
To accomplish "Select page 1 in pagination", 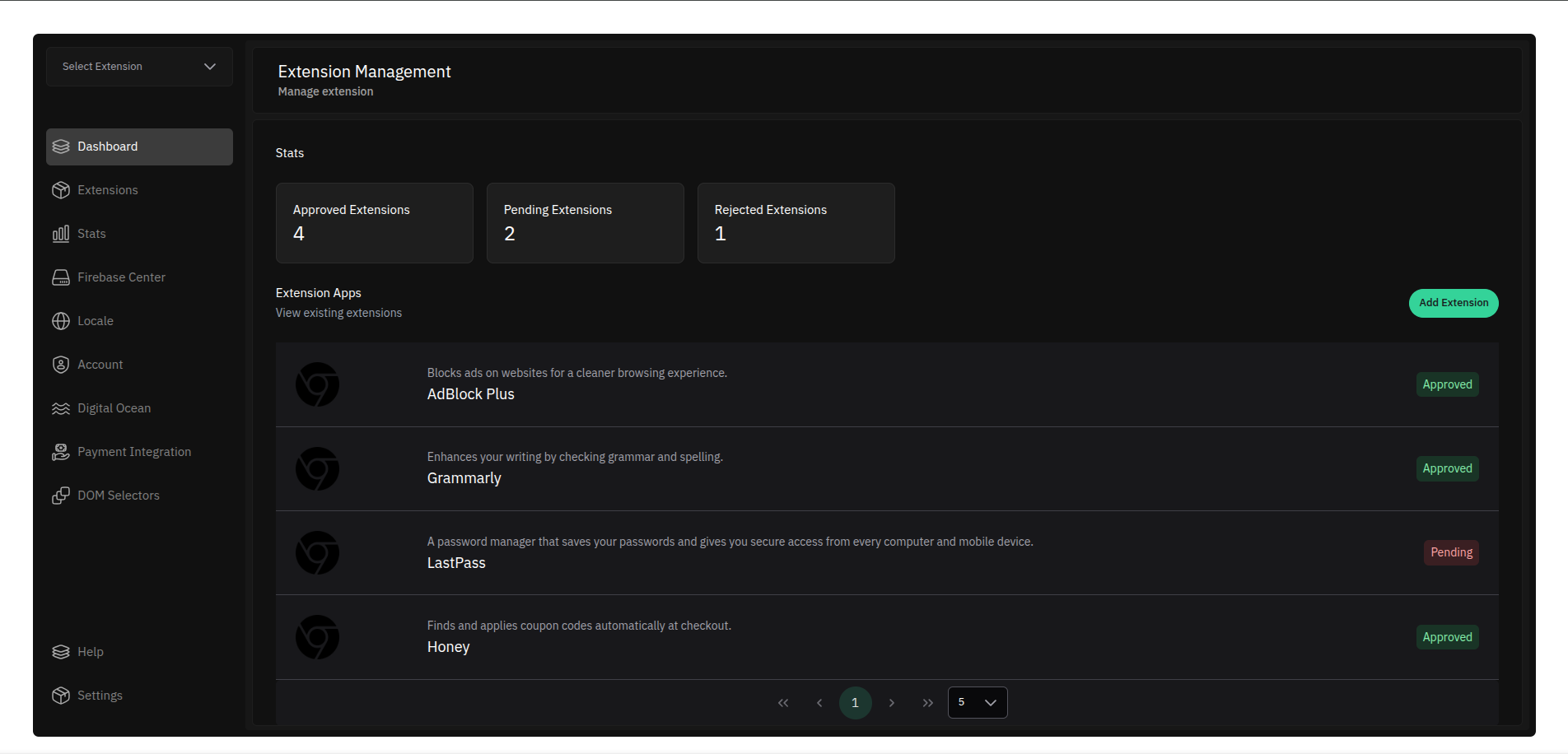I will (855, 703).
